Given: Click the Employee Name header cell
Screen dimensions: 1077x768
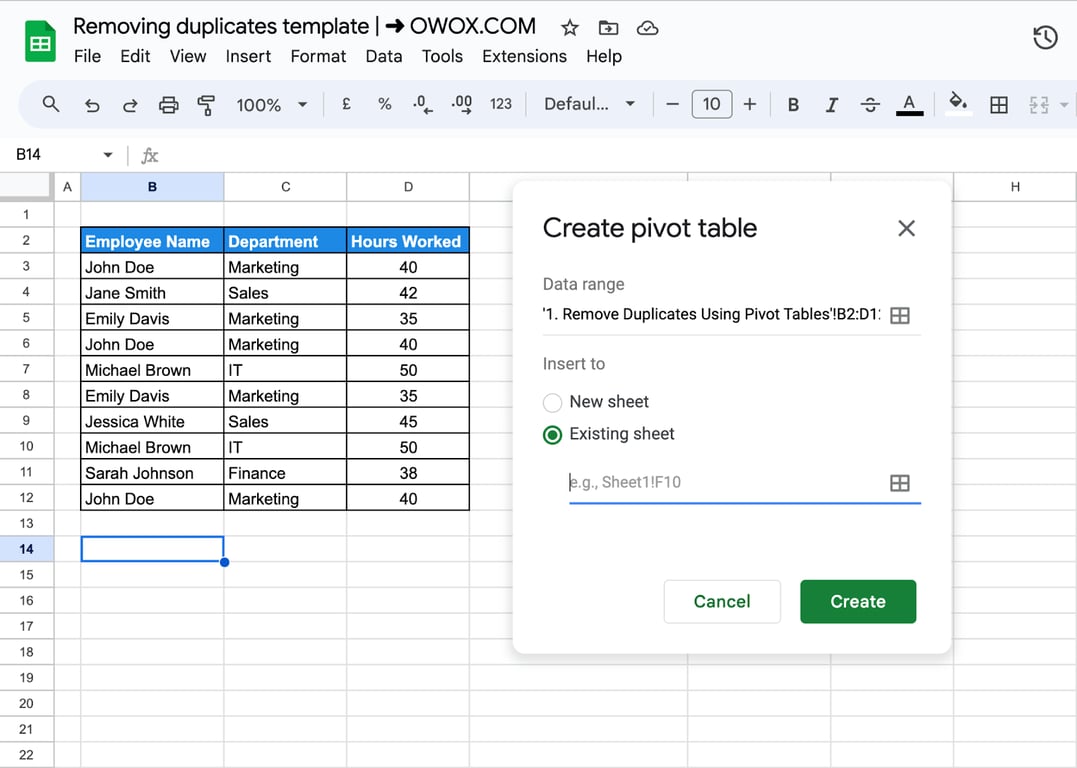Looking at the screenshot, I should tap(152, 242).
